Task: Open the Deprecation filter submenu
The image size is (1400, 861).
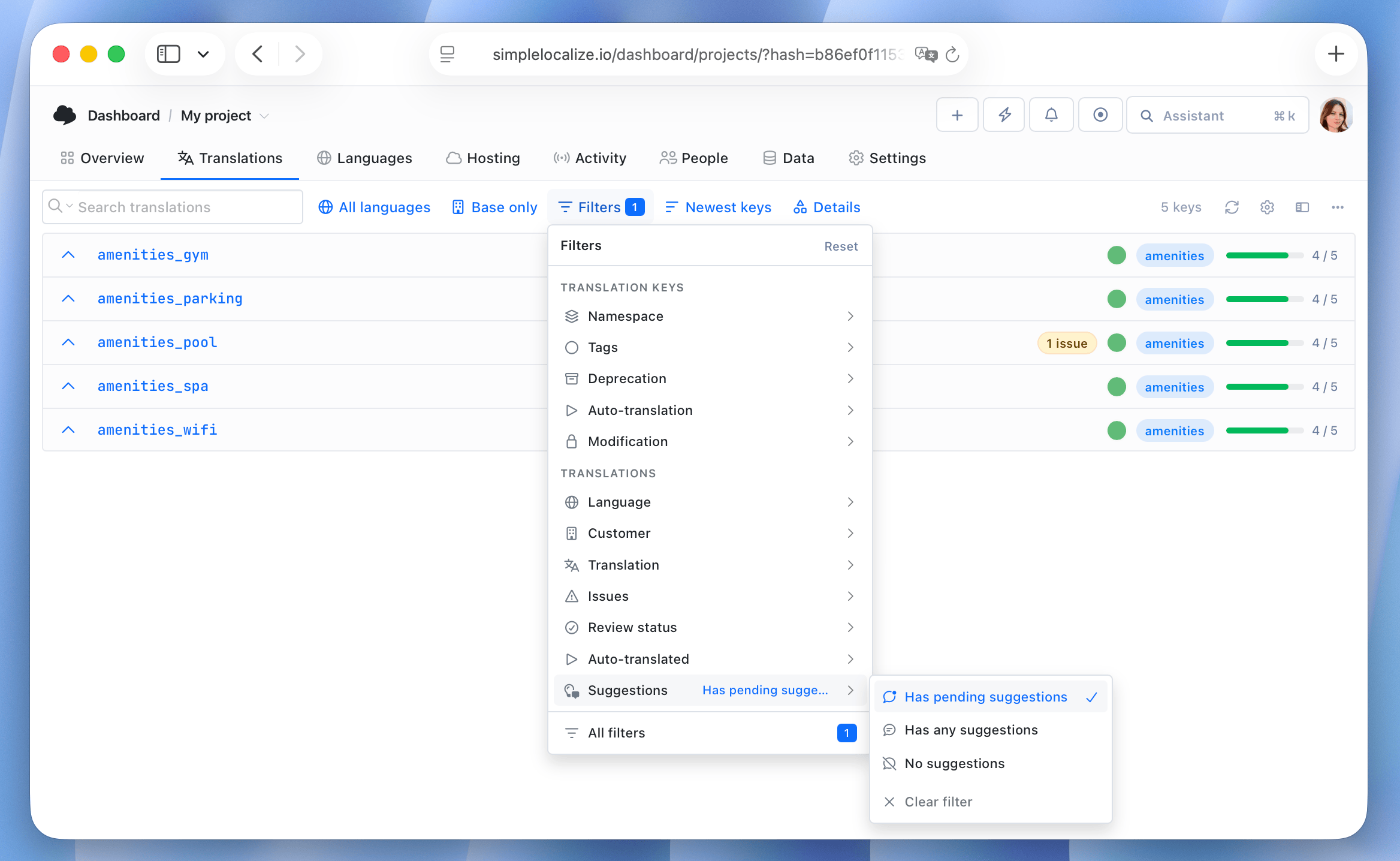Action: pos(709,378)
